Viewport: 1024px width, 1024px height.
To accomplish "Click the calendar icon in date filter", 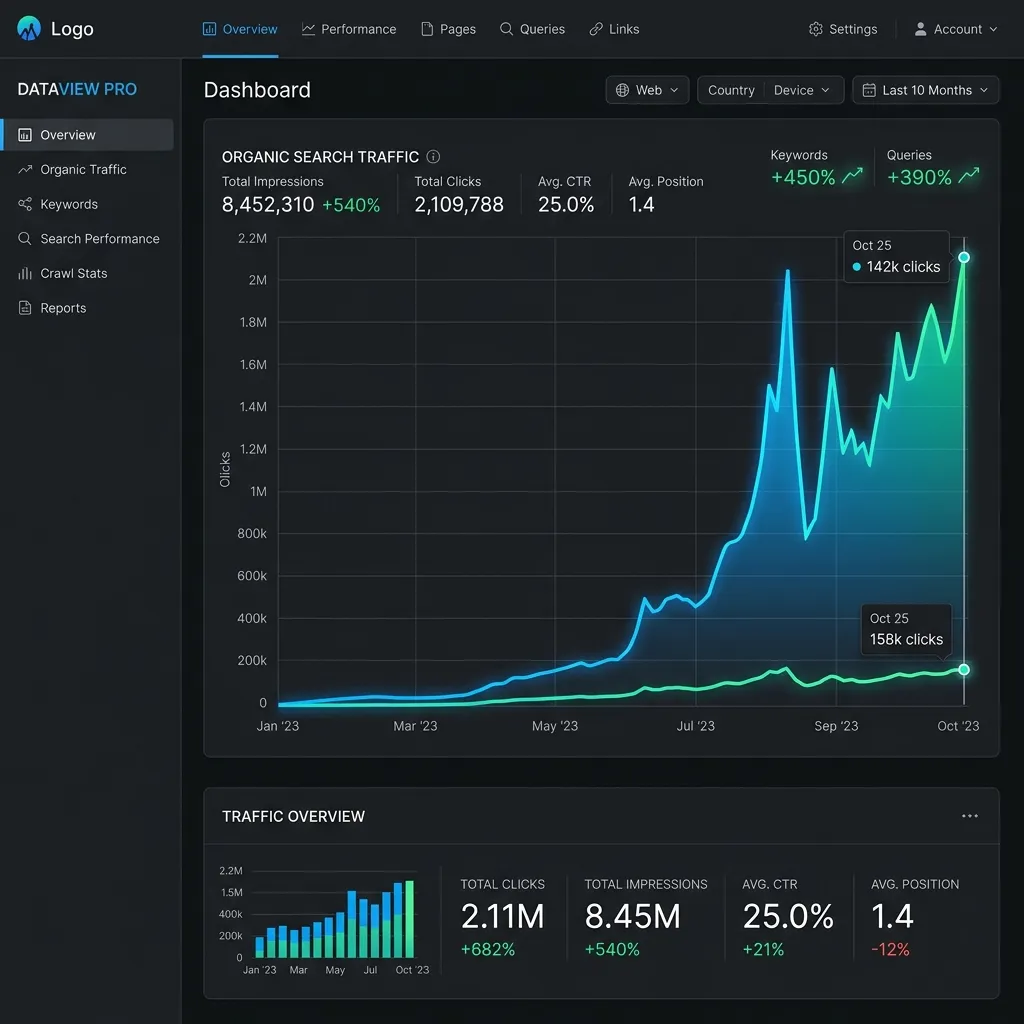I will (869, 90).
